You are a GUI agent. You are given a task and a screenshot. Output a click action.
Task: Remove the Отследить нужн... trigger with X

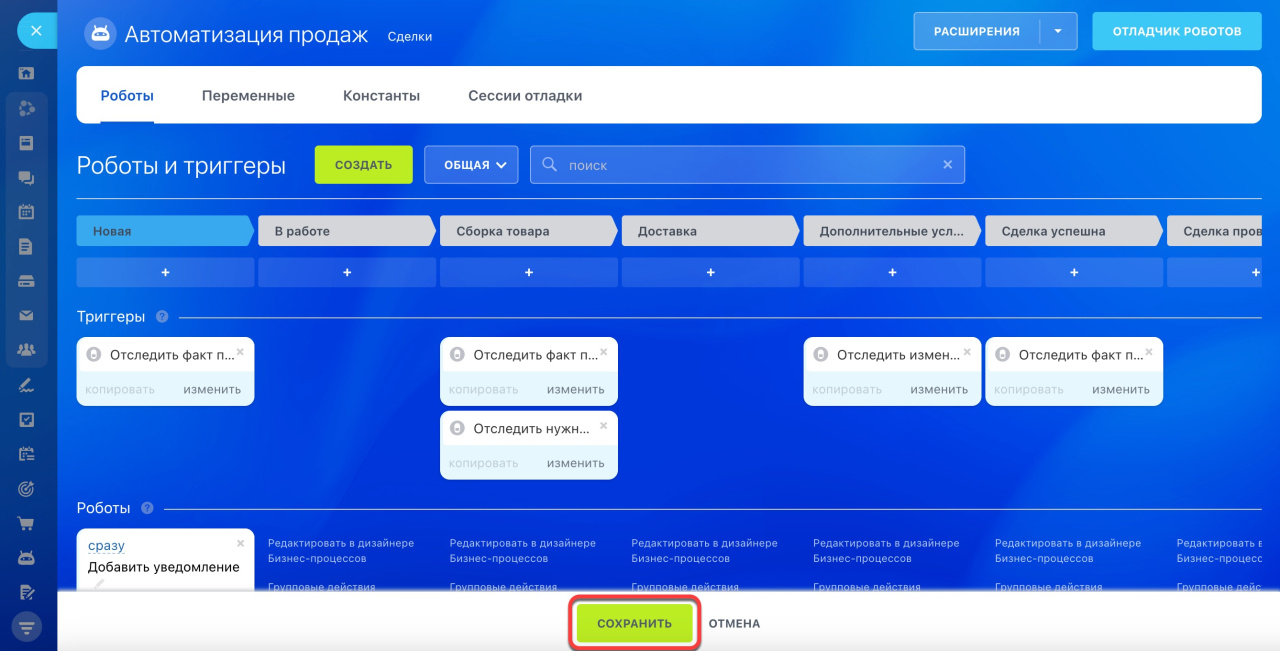click(x=603, y=426)
